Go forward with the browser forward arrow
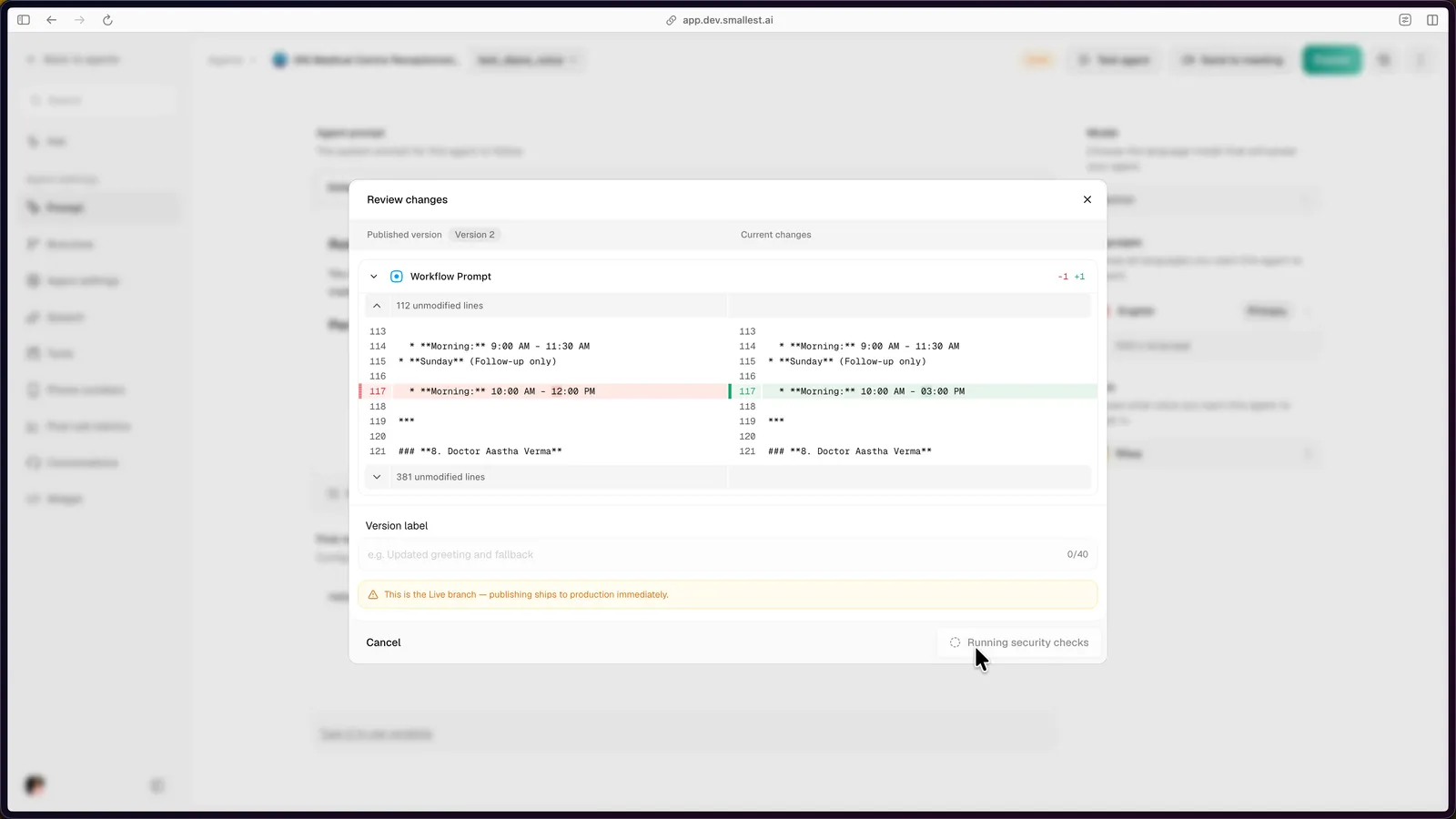The width and height of the screenshot is (1456, 819). [x=80, y=20]
